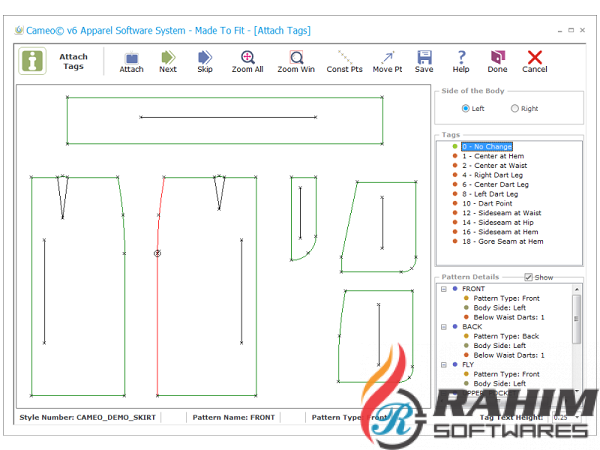This screenshot has height=450, width=600.
Task: Select tag 12 - Sideseam at Waist
Action: pyautogui.click(x=502, y=213)
